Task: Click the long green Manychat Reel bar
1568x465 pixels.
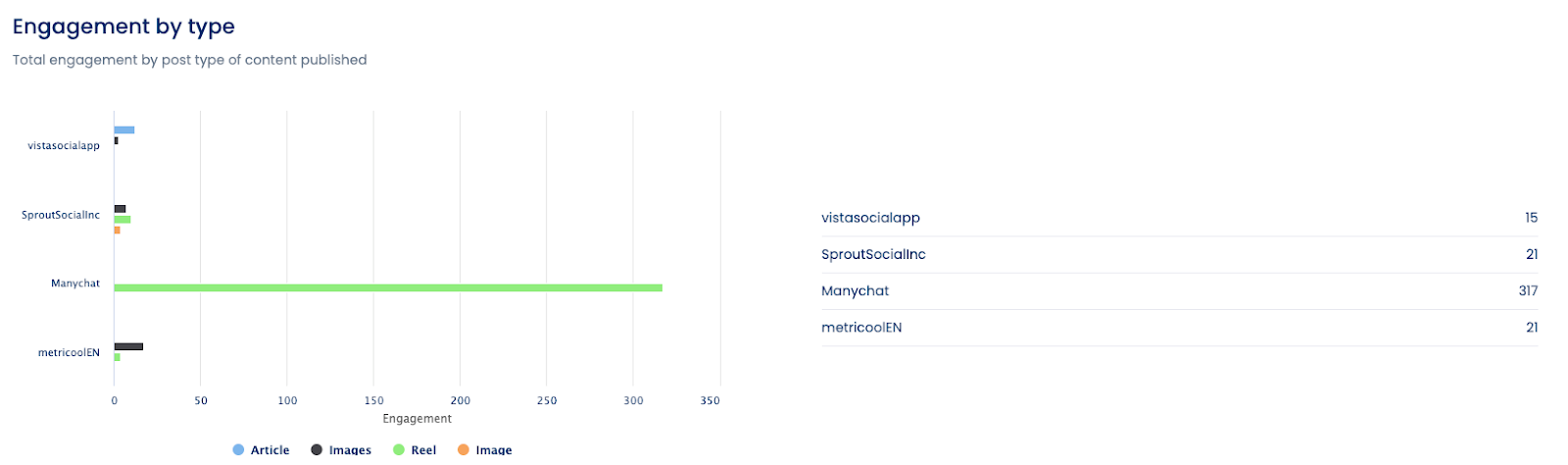Action: (388, 287)
